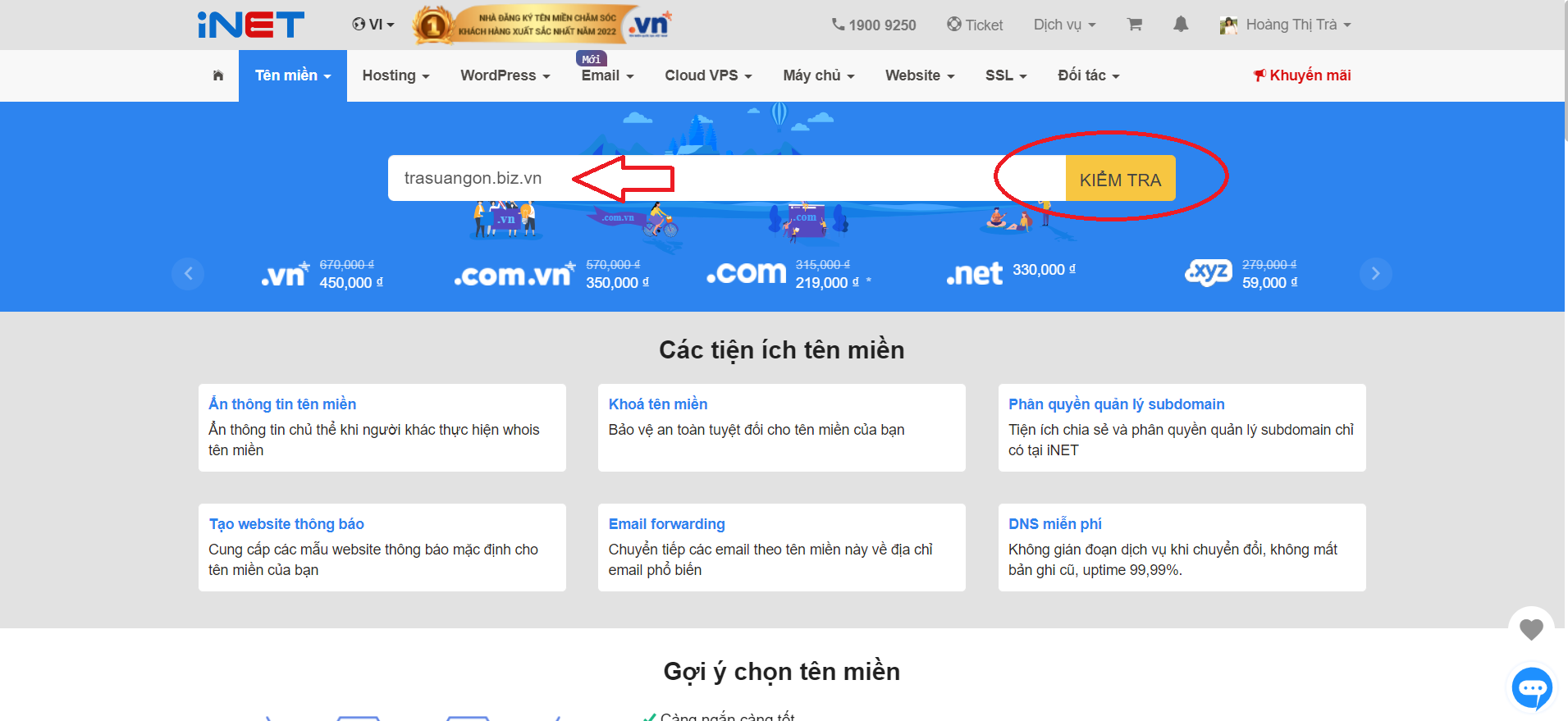Viewport: 1568px width, 721px height.
Task: Open the Tên miền menu
Action: tap(293, 75)
